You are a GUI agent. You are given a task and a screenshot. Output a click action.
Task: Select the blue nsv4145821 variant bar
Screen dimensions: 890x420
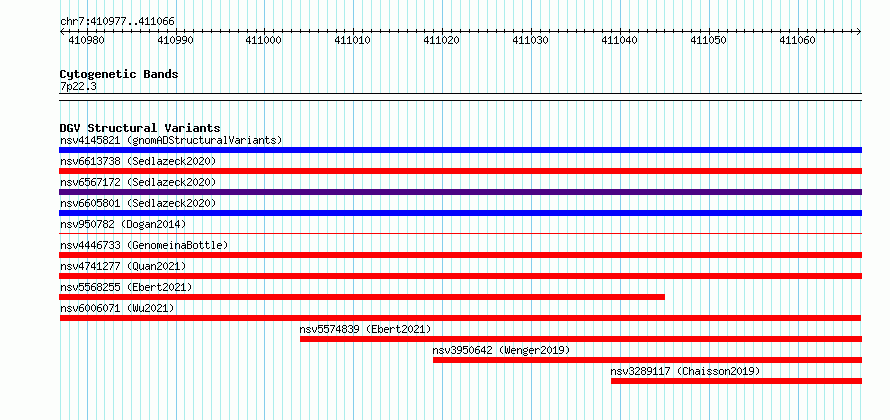(460, 150)
